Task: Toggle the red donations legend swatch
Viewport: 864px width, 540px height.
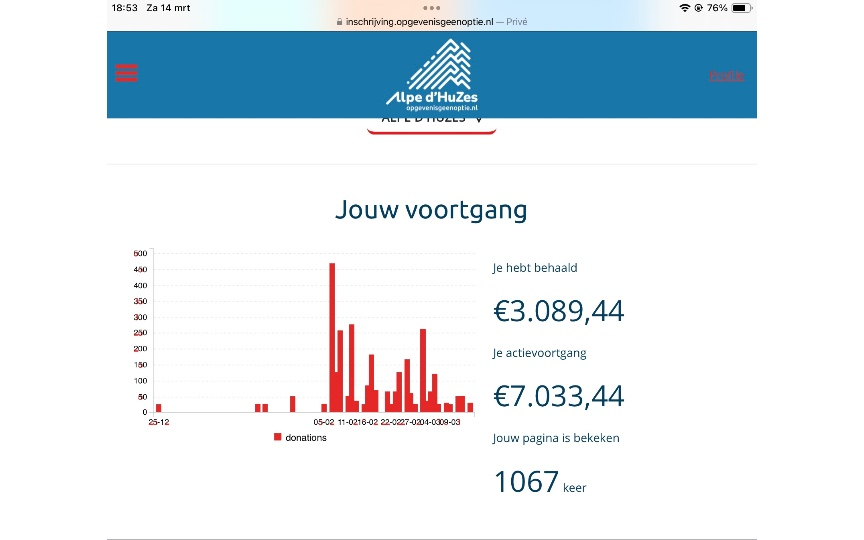Action: (277, 438)
